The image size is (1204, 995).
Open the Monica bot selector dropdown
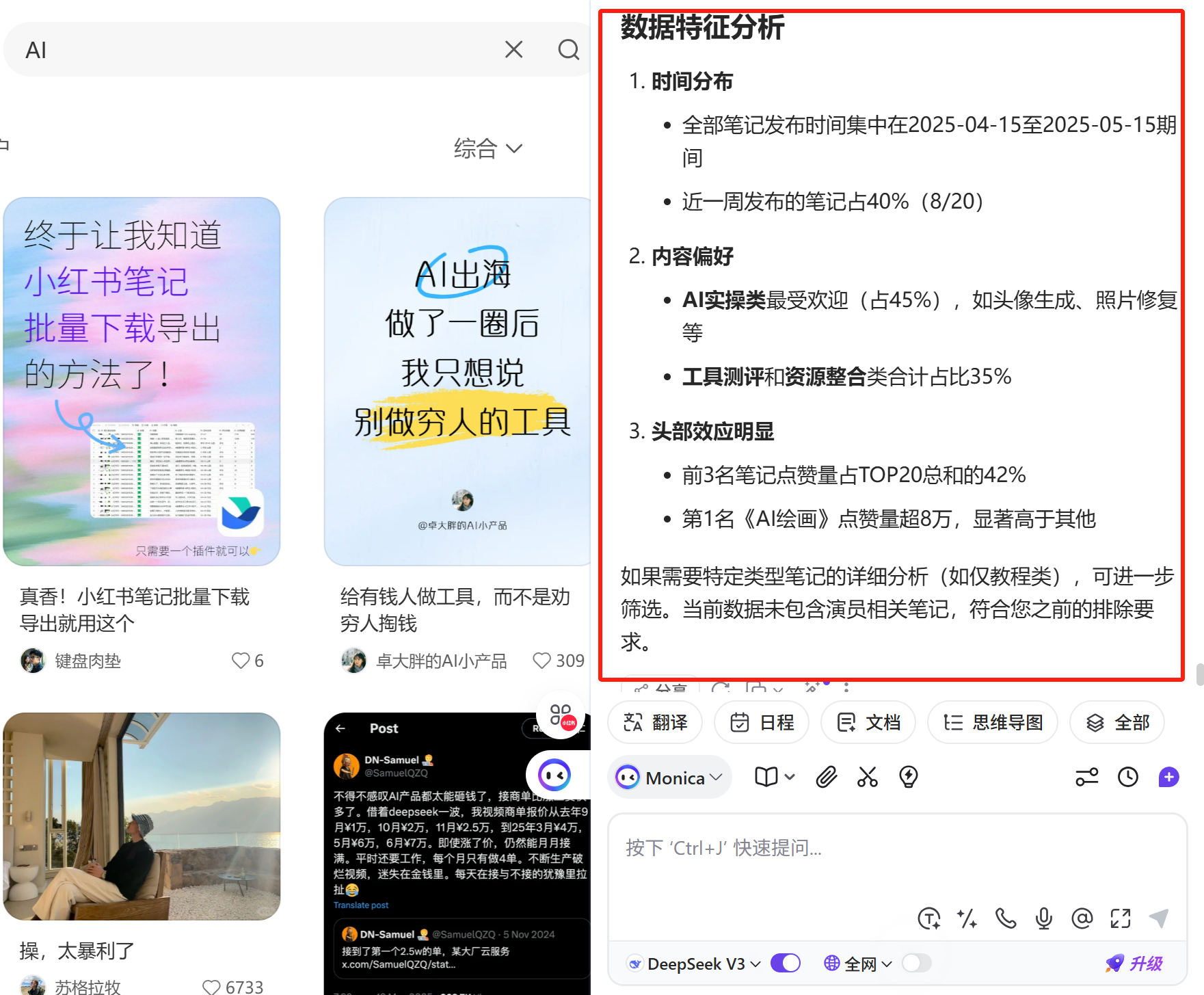coord(669,778)
